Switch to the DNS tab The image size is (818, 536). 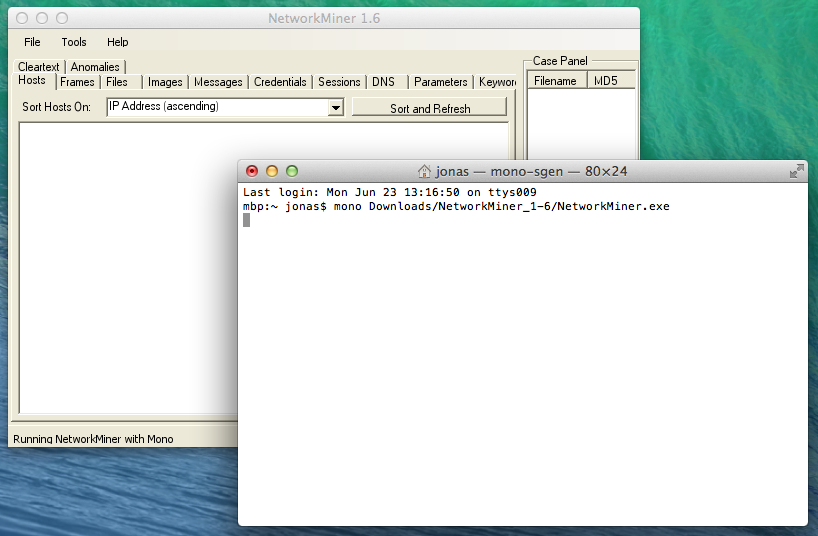point(383,82)
